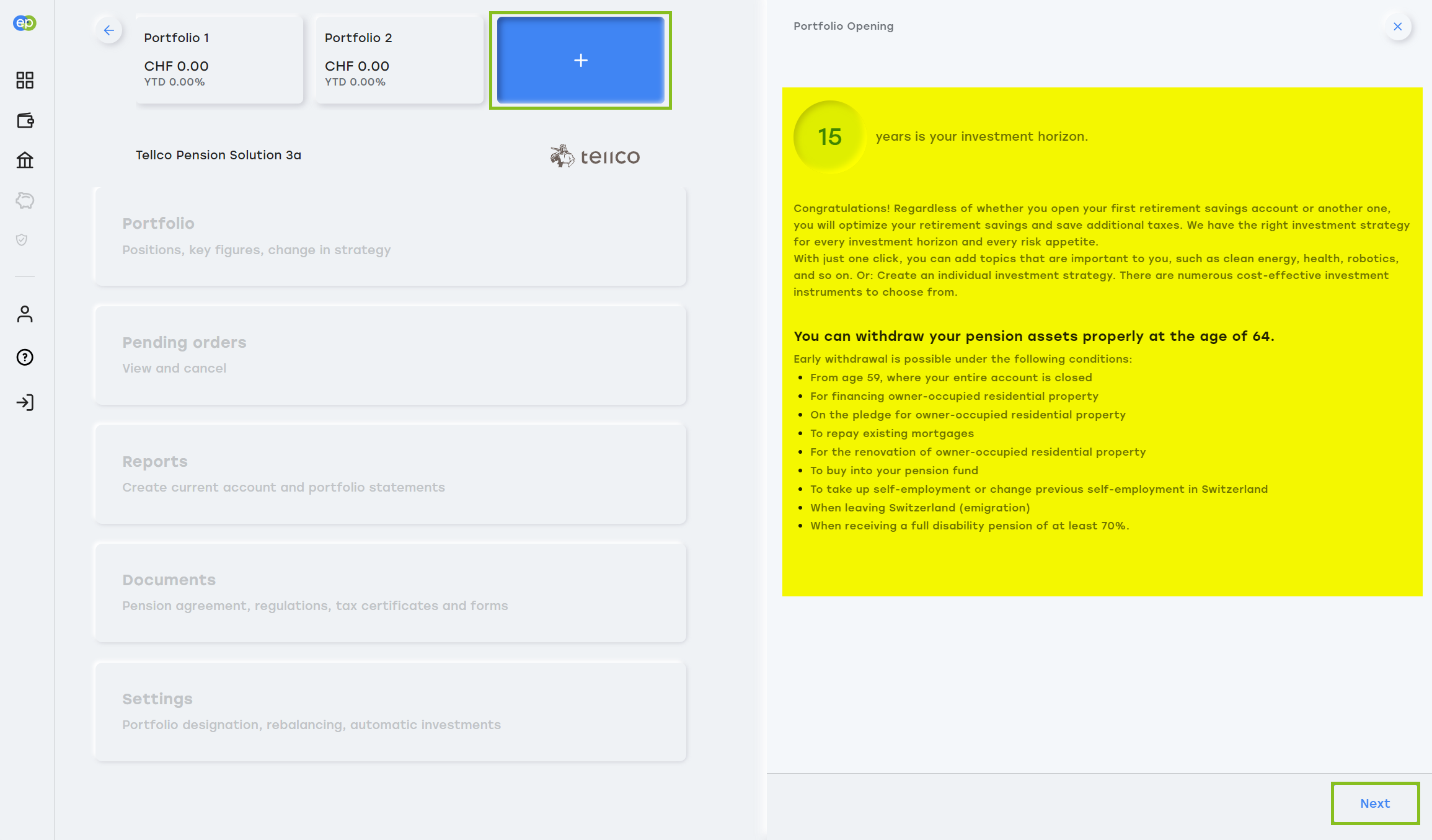Image resolution: width=1432 pixels, height=840 pixels.
Task: Click the dashboard grid icon in sidebar
Action: pos(25,80)
